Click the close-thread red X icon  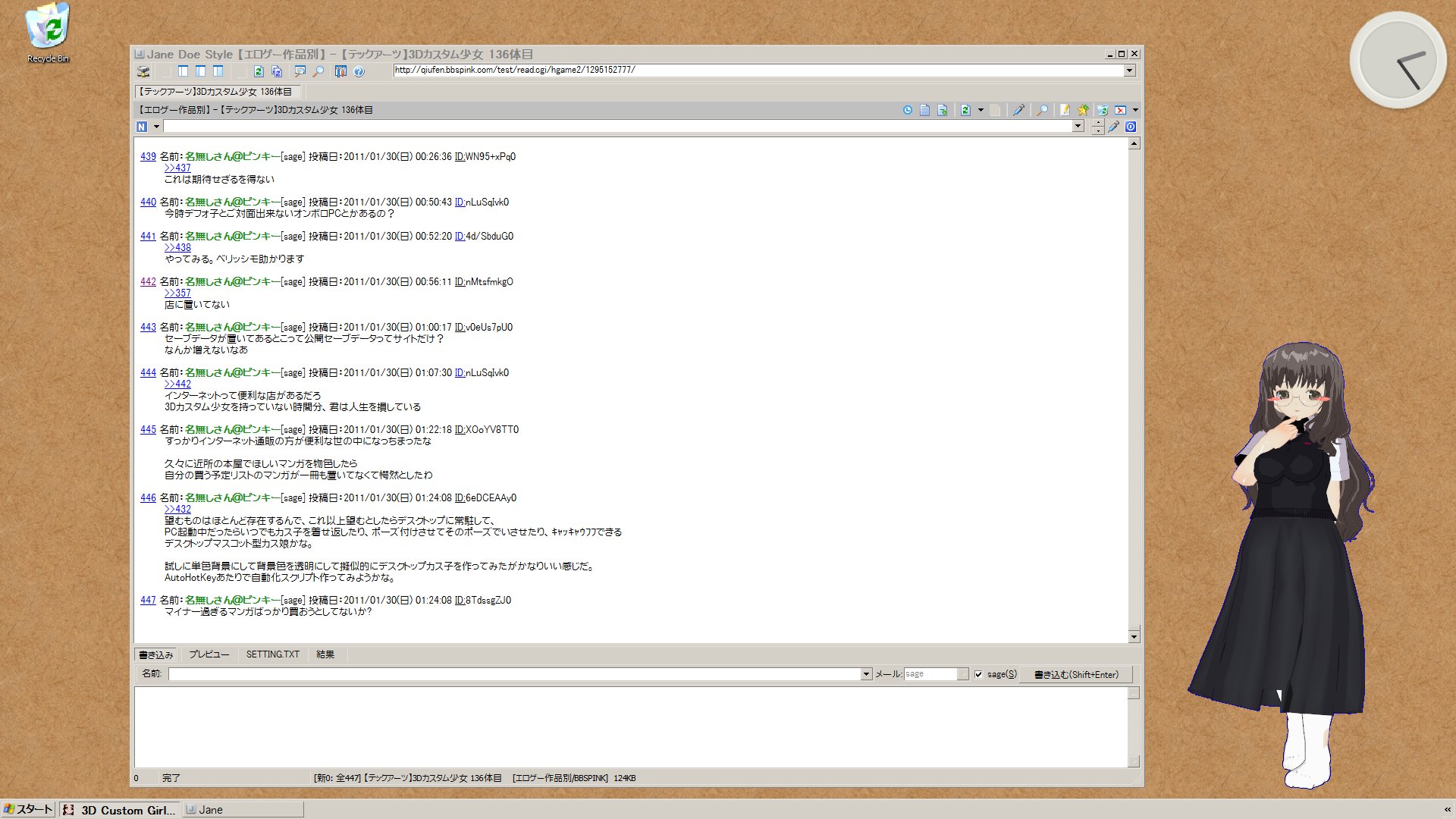pos(1120,110)
